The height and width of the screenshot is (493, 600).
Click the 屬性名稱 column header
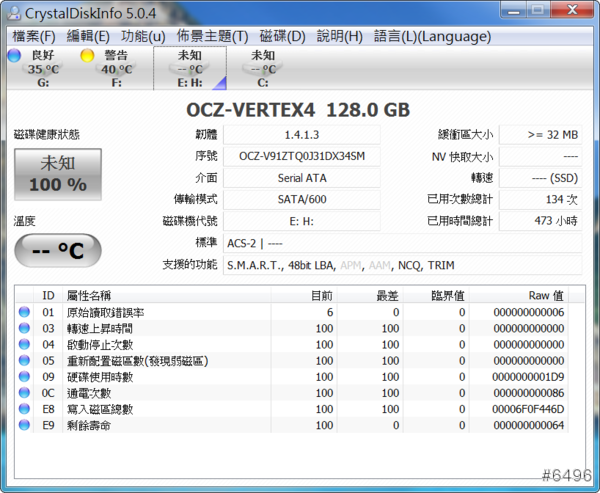pos(89,296)
